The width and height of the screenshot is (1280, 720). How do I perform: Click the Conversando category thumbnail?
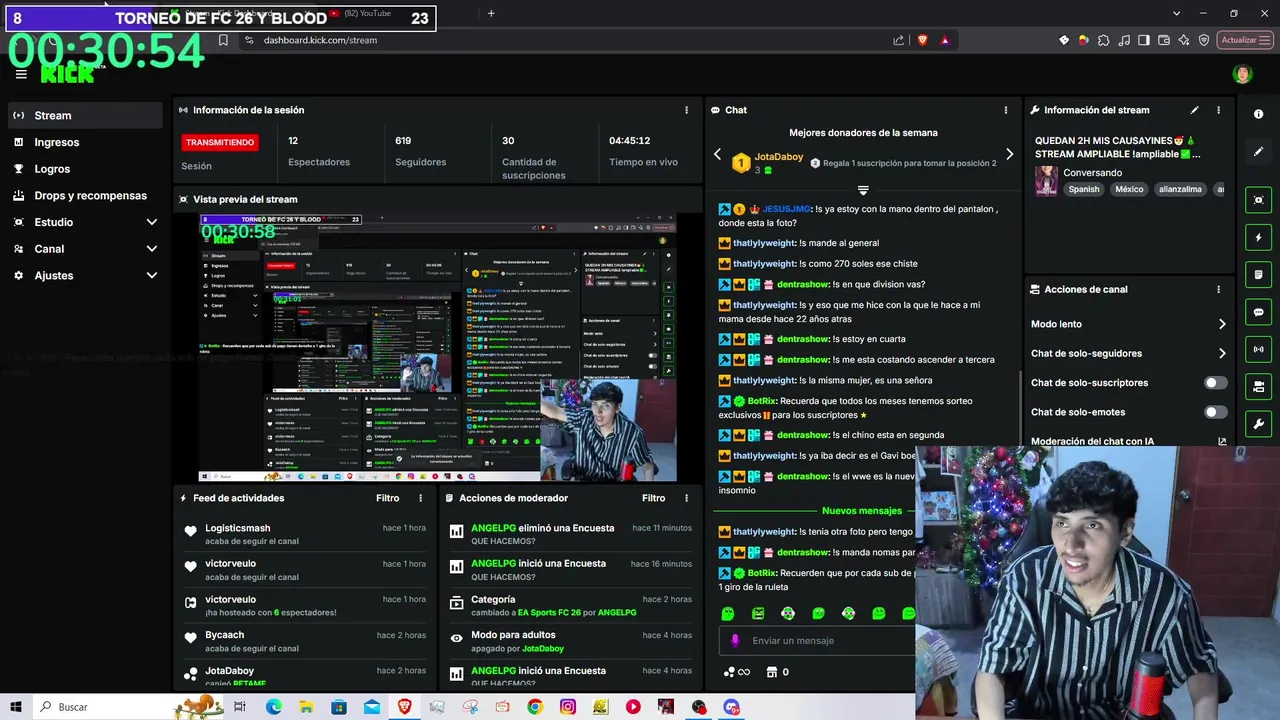pyautogui.click(x=1046, y=180)
